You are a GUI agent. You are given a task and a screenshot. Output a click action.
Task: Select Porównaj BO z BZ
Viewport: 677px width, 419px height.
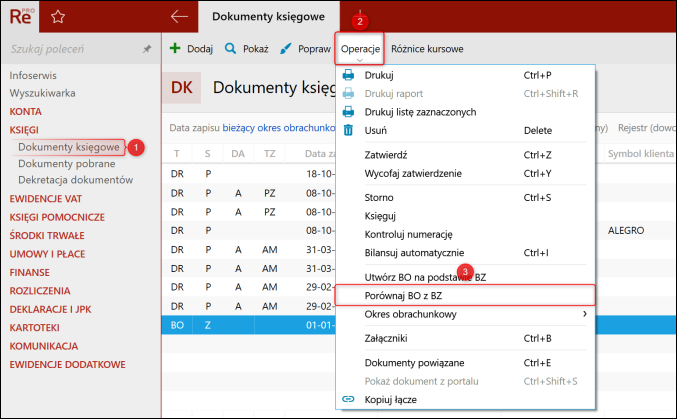pos(465,295)
